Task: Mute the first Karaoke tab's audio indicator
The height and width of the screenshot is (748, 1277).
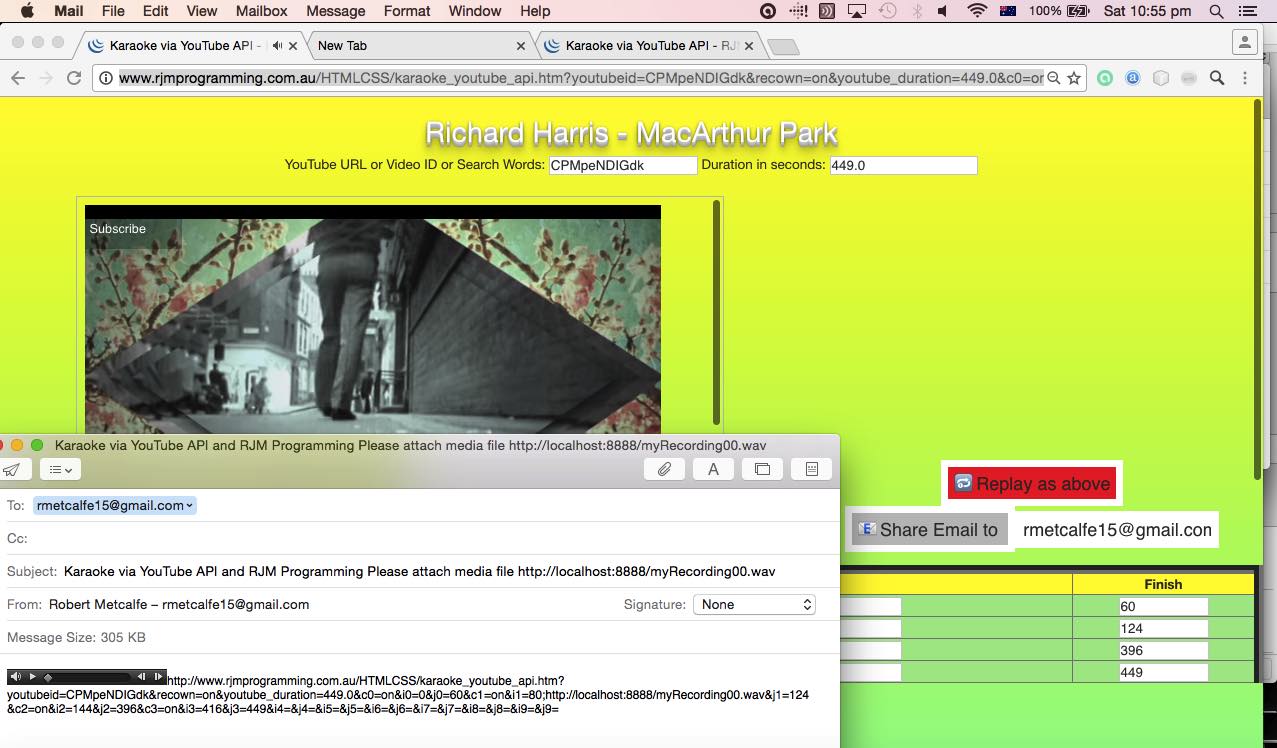Action: point(277,46)
